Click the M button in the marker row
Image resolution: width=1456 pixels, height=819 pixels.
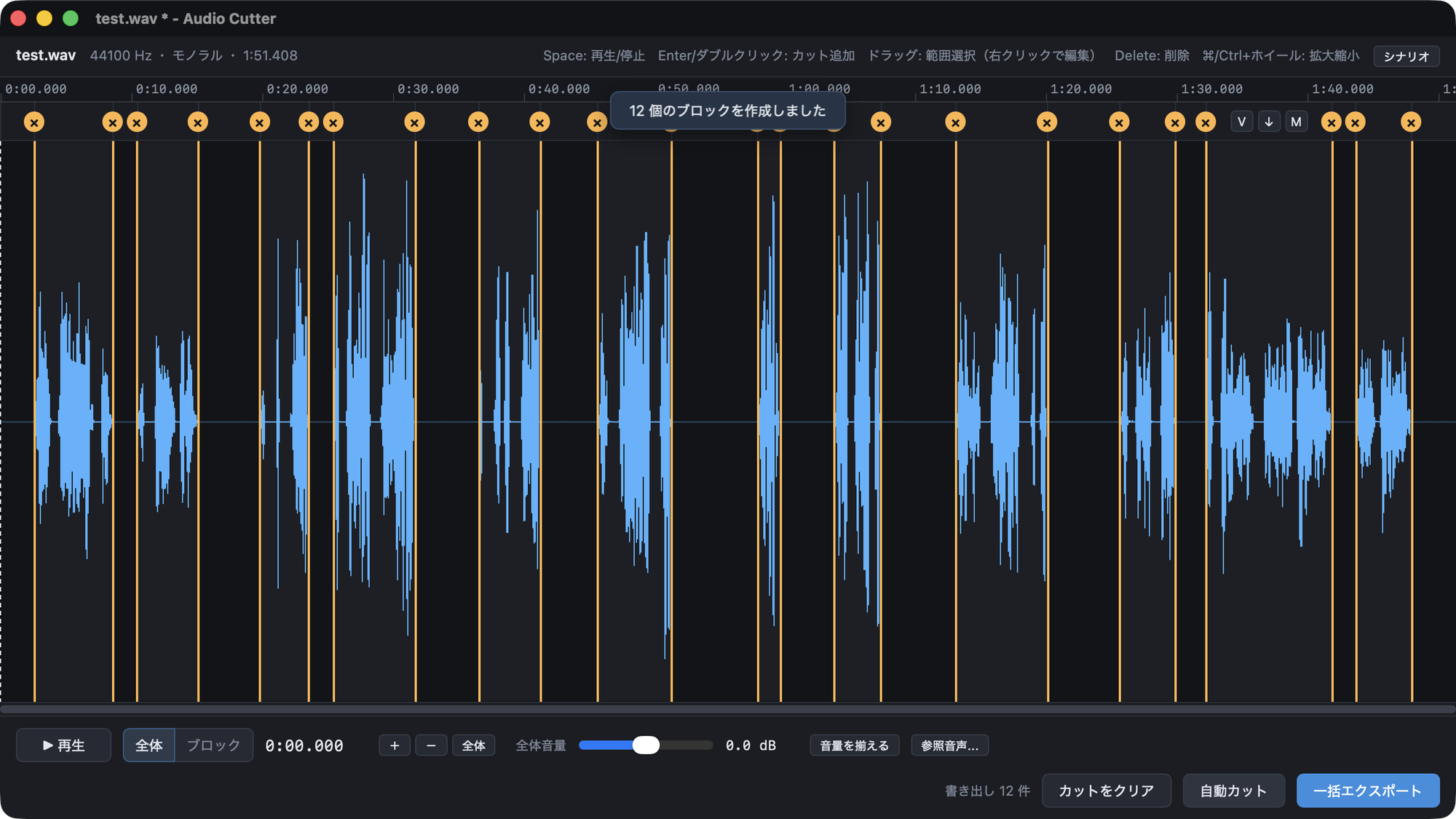1296,122
